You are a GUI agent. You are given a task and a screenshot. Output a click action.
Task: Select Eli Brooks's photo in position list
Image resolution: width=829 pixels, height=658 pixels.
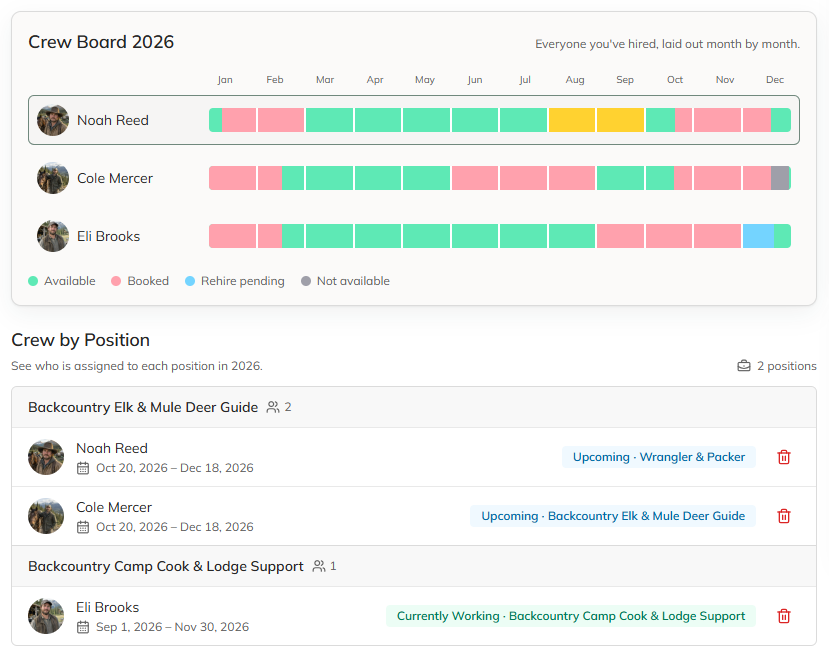(x=46, y=616)
